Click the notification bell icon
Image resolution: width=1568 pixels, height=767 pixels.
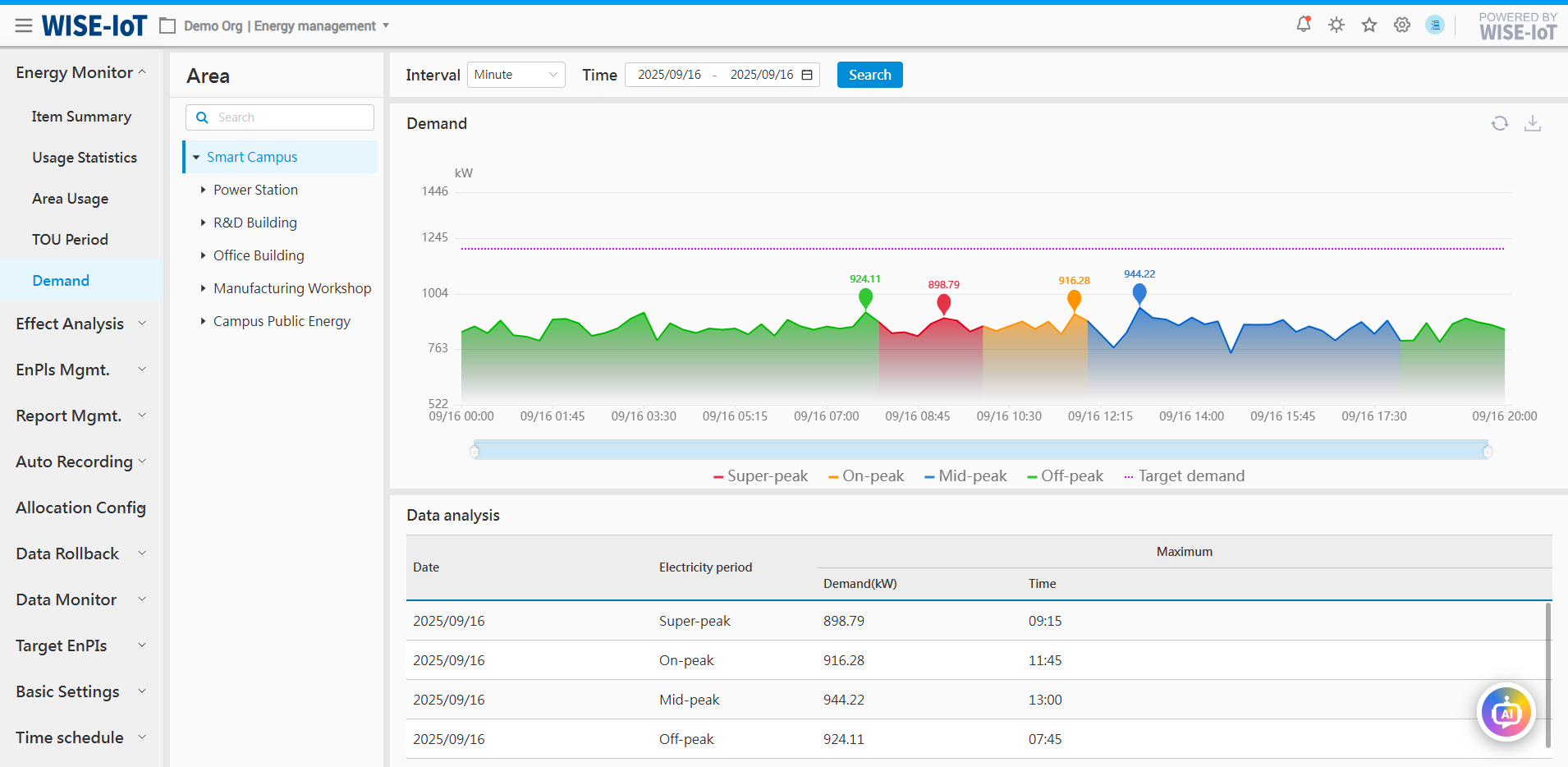point(1303,25)
